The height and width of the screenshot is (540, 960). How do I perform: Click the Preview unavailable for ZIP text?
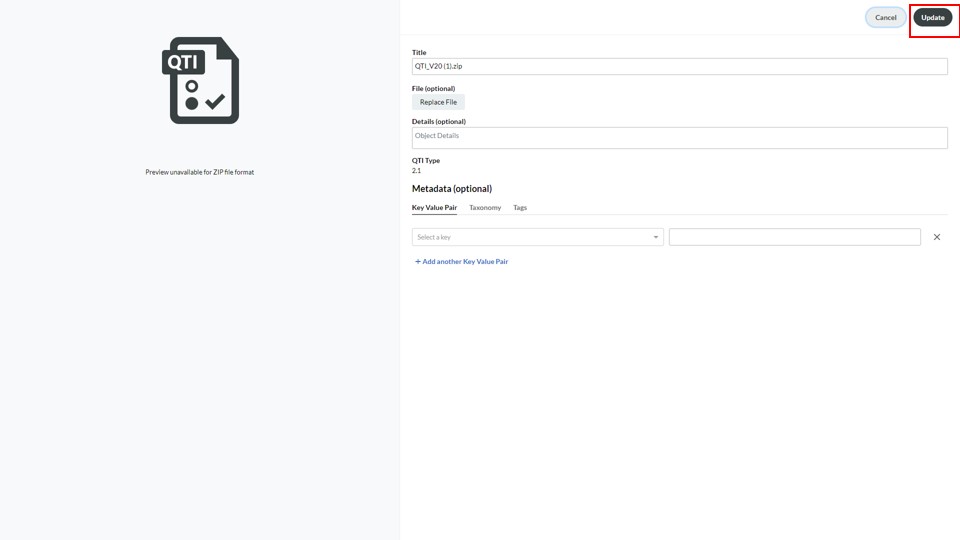200,172
